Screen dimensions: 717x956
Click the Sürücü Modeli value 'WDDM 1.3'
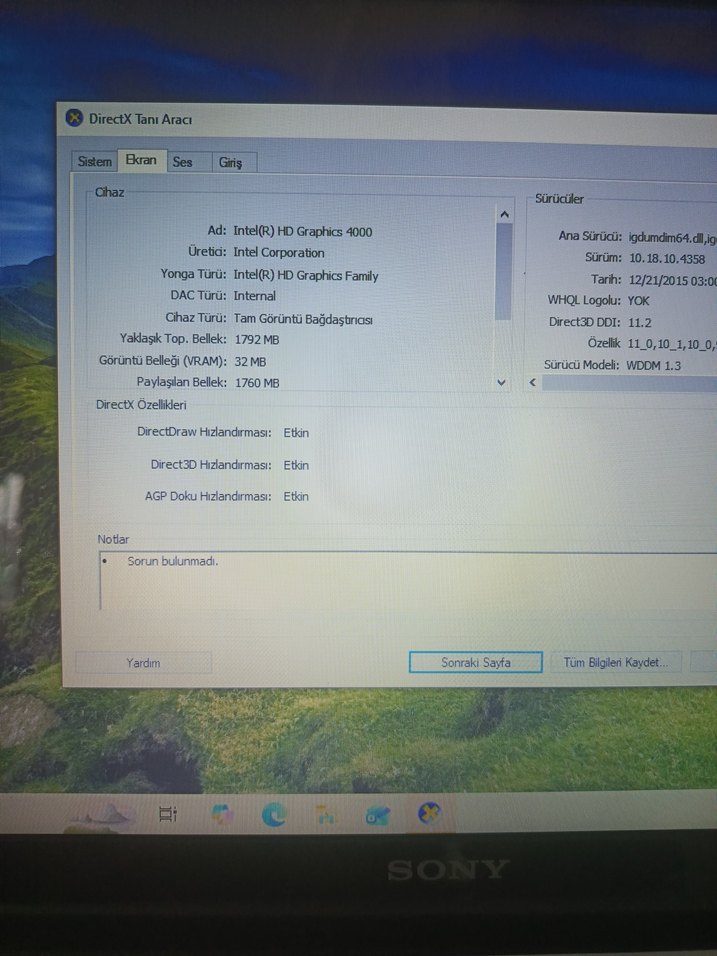tap(654, 365)
